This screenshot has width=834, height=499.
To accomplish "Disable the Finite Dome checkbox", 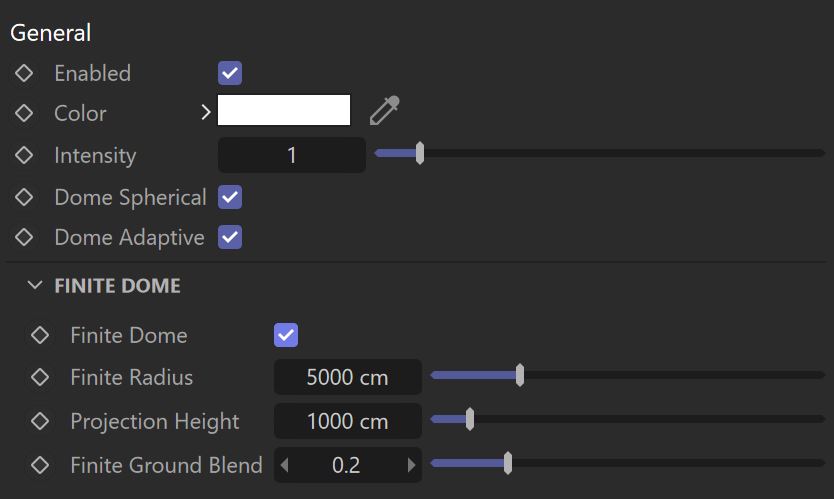I will pyautogui.click(x=286, y=335).
